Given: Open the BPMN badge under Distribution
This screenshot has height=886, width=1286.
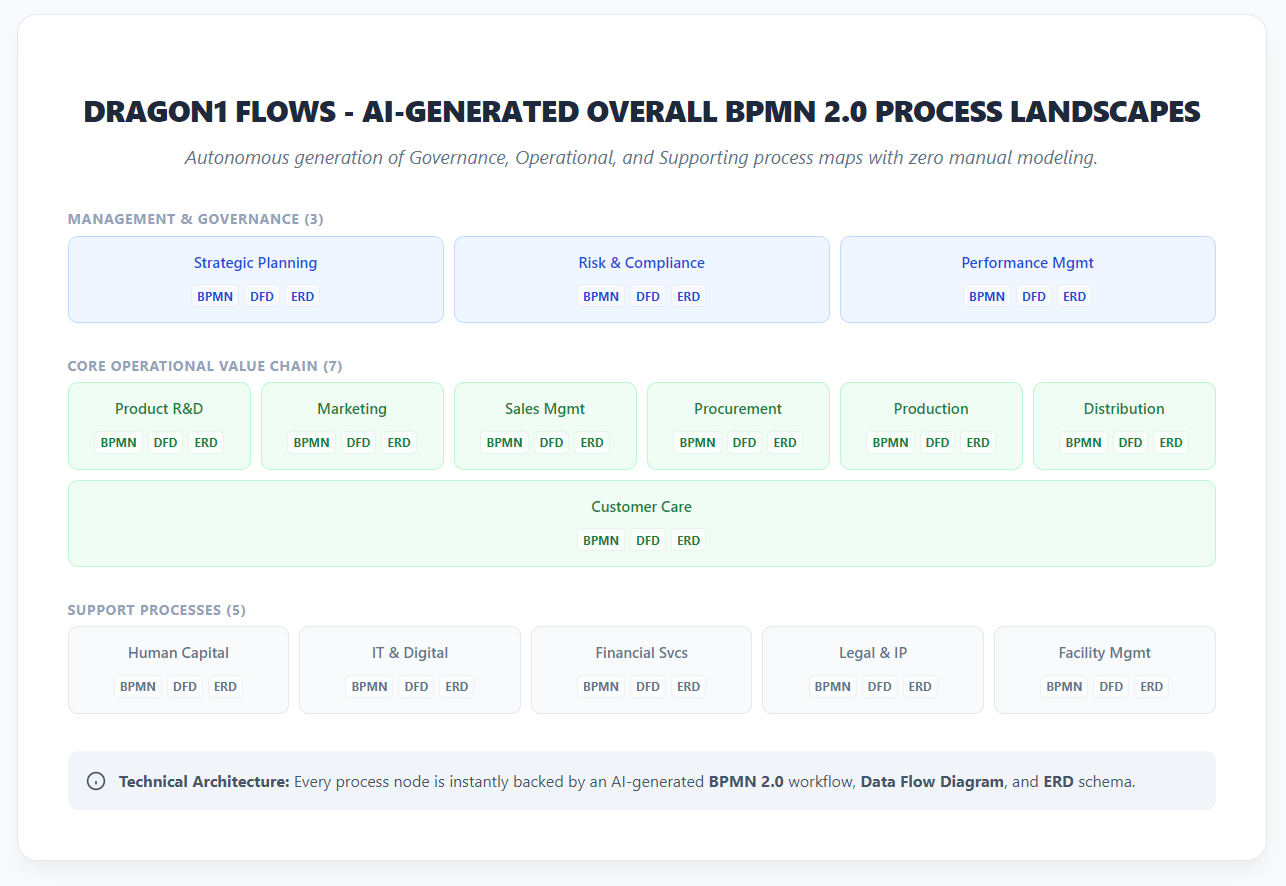Looking at the screenshot, I should pos(1083,442).
